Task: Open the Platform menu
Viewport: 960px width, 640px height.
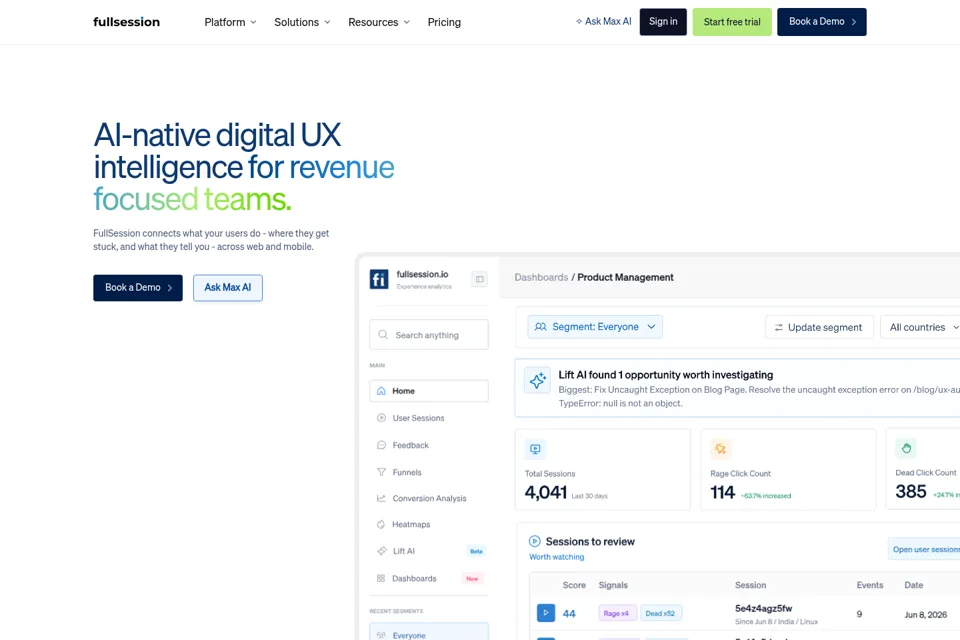Action: click(x=230, y=22)
